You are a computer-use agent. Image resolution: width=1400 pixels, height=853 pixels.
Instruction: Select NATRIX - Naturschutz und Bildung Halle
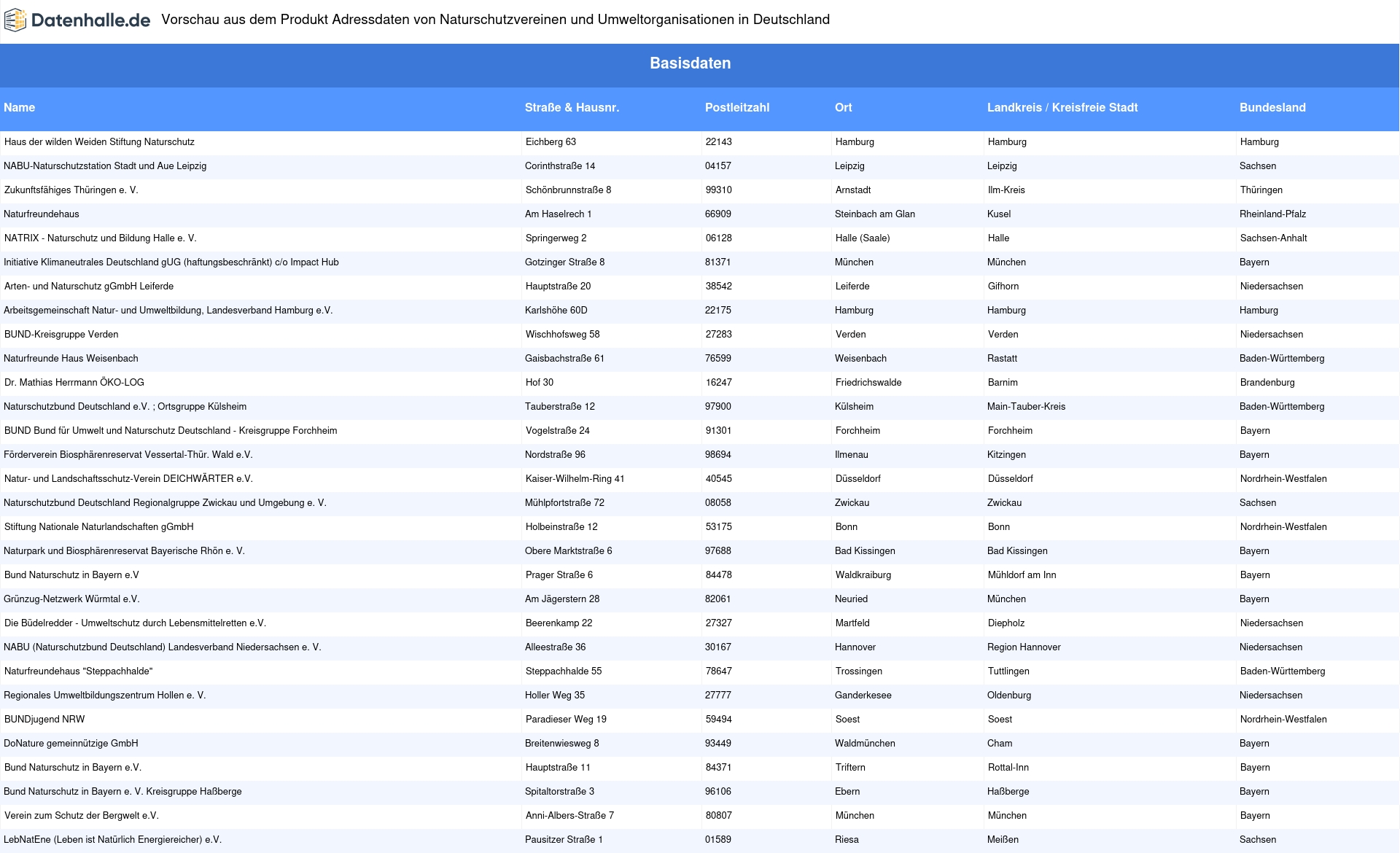pos(101,238)
